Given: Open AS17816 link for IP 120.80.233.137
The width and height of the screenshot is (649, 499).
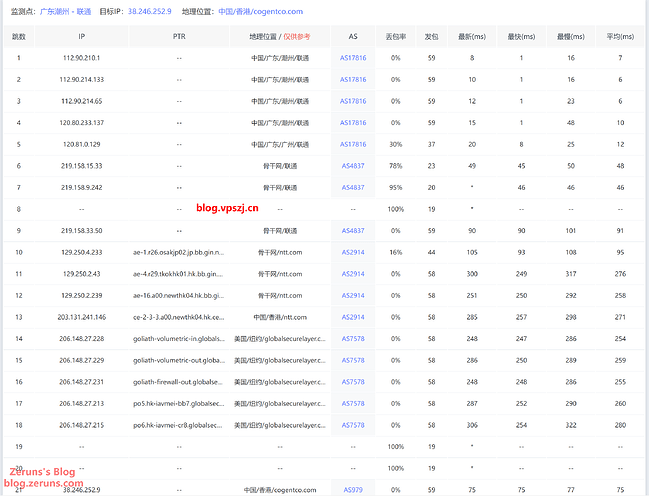Looking at the screenshot, I should pos(353,122).
